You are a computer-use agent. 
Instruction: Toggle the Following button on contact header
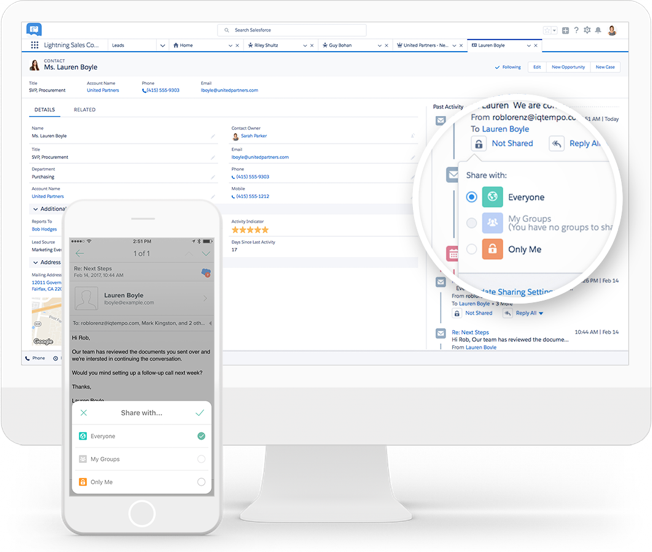(x=508, y=67)
